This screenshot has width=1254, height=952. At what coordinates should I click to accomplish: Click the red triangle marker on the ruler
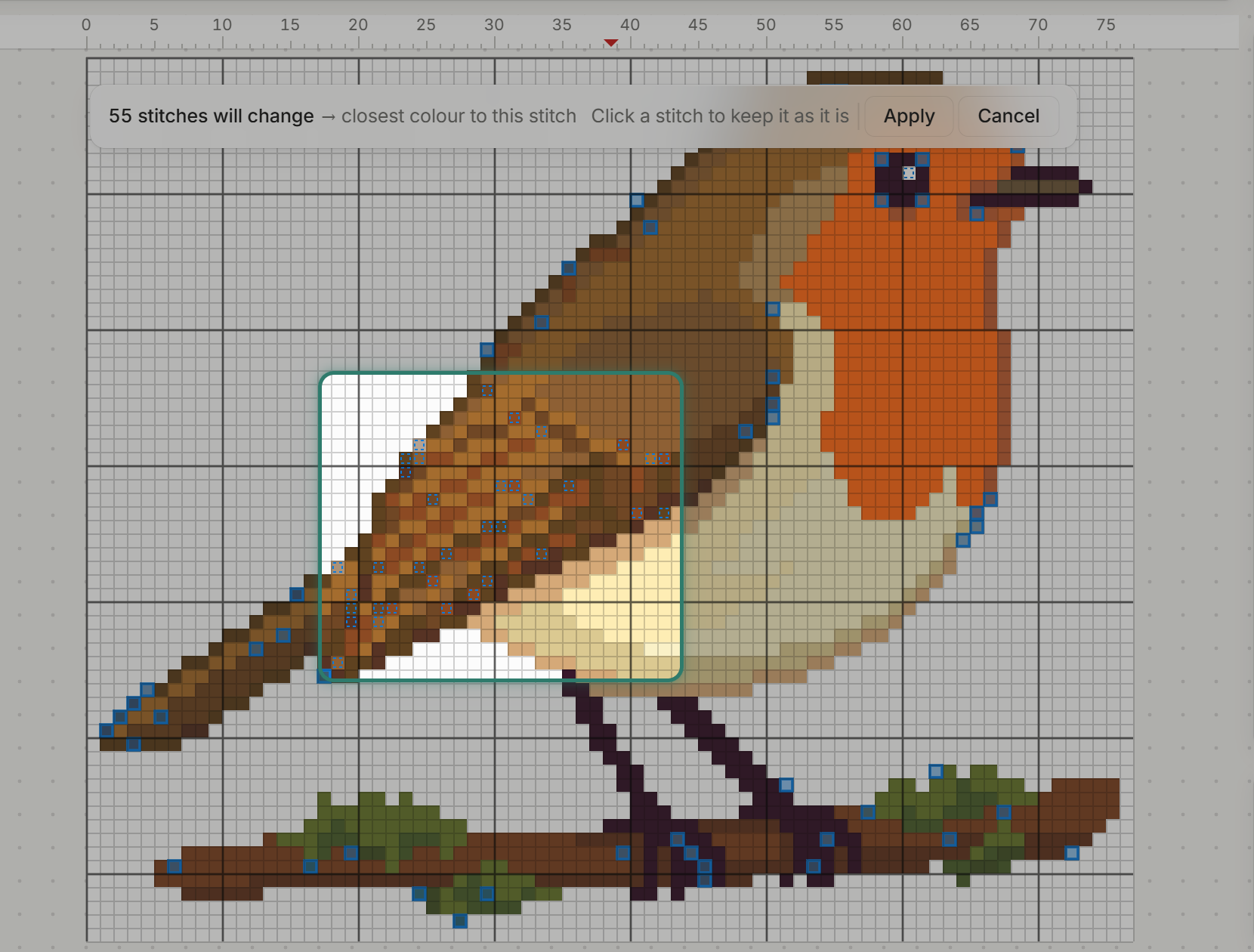(x=611, y=43)
